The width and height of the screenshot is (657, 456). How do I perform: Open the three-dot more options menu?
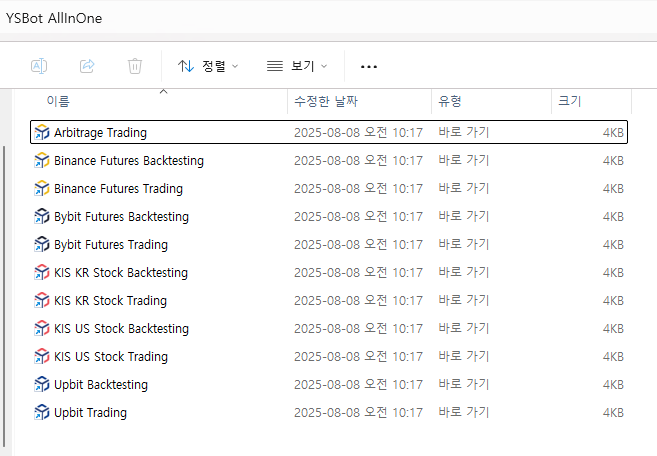click(x=369, y=67)
